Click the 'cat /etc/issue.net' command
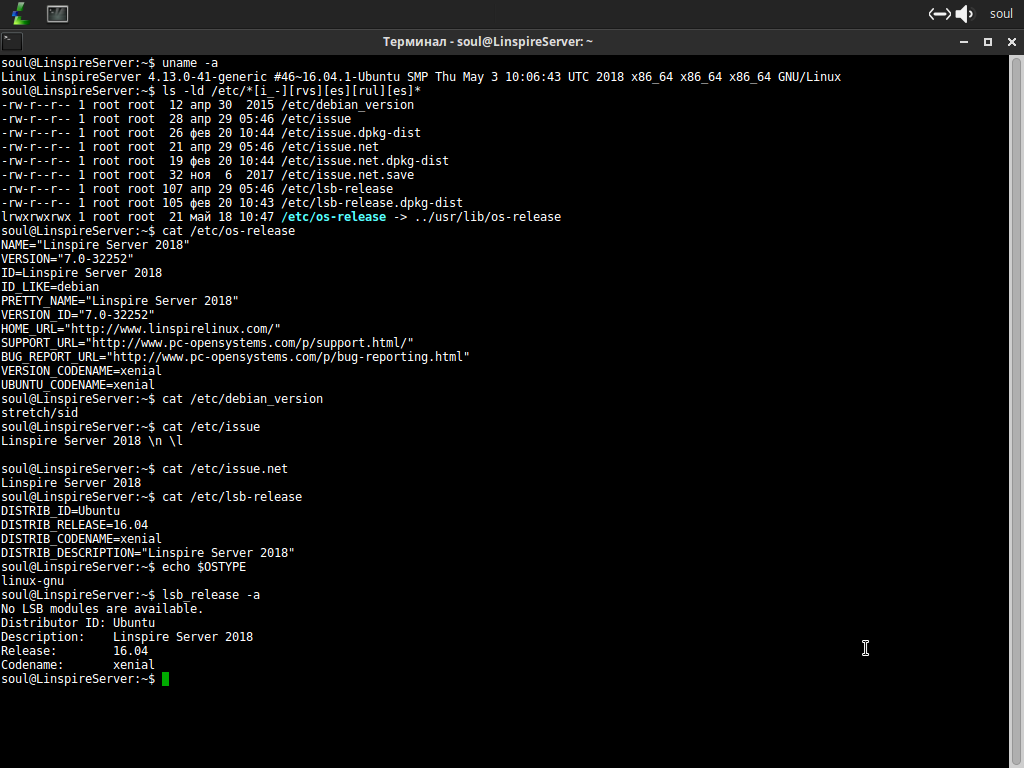1024x768 pixels. click(225, 469)
